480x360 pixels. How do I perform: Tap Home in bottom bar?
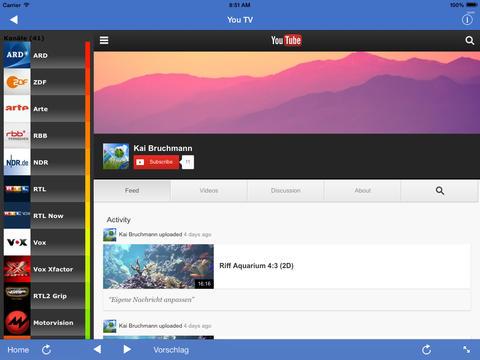18,350
